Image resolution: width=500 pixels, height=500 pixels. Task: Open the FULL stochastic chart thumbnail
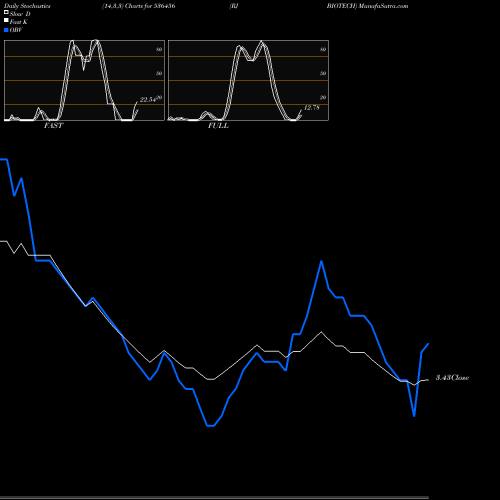point(248,80)
